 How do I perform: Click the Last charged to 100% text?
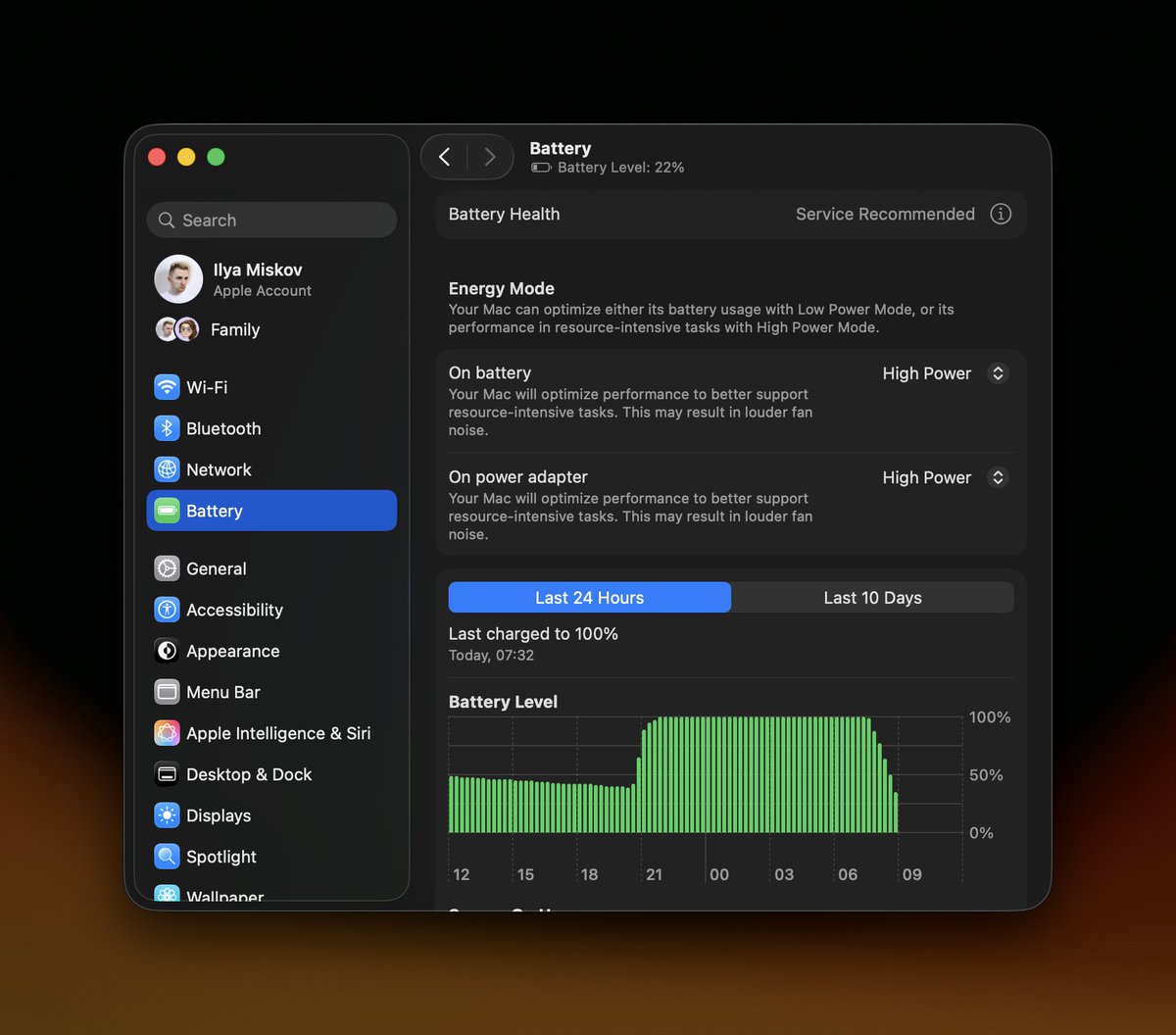[x=533, y=634]
